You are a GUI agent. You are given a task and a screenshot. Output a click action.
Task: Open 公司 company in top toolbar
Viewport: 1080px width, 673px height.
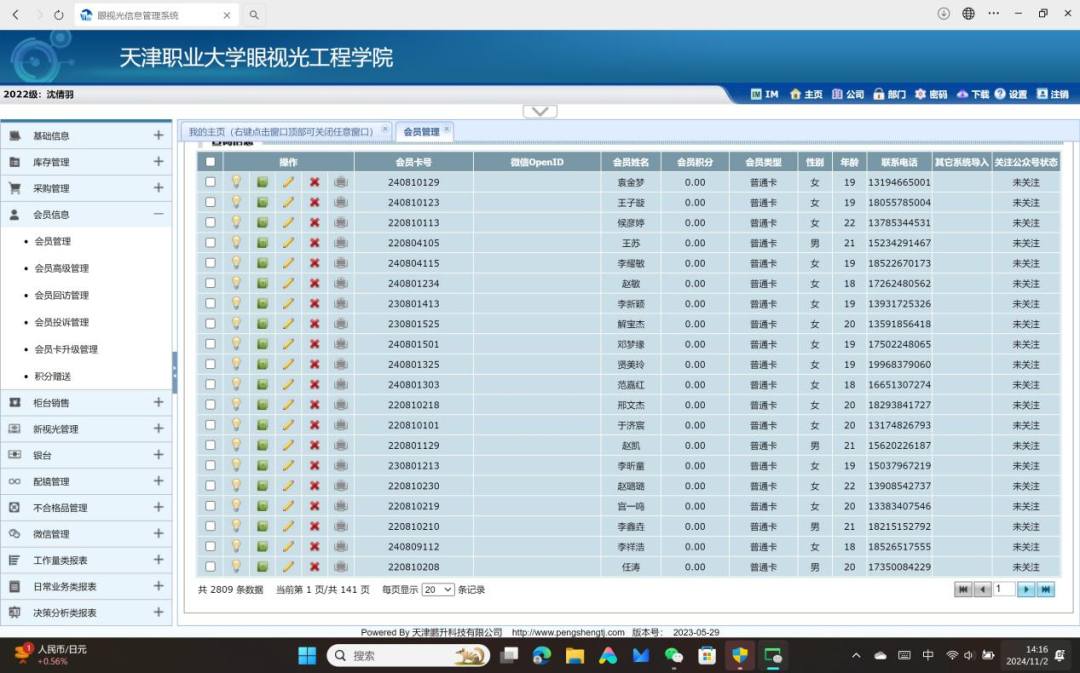pos(848,94)
